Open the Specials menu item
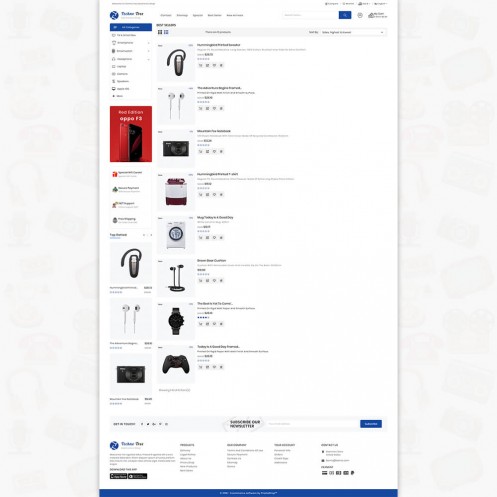497x497 pixels. (198, 15)
